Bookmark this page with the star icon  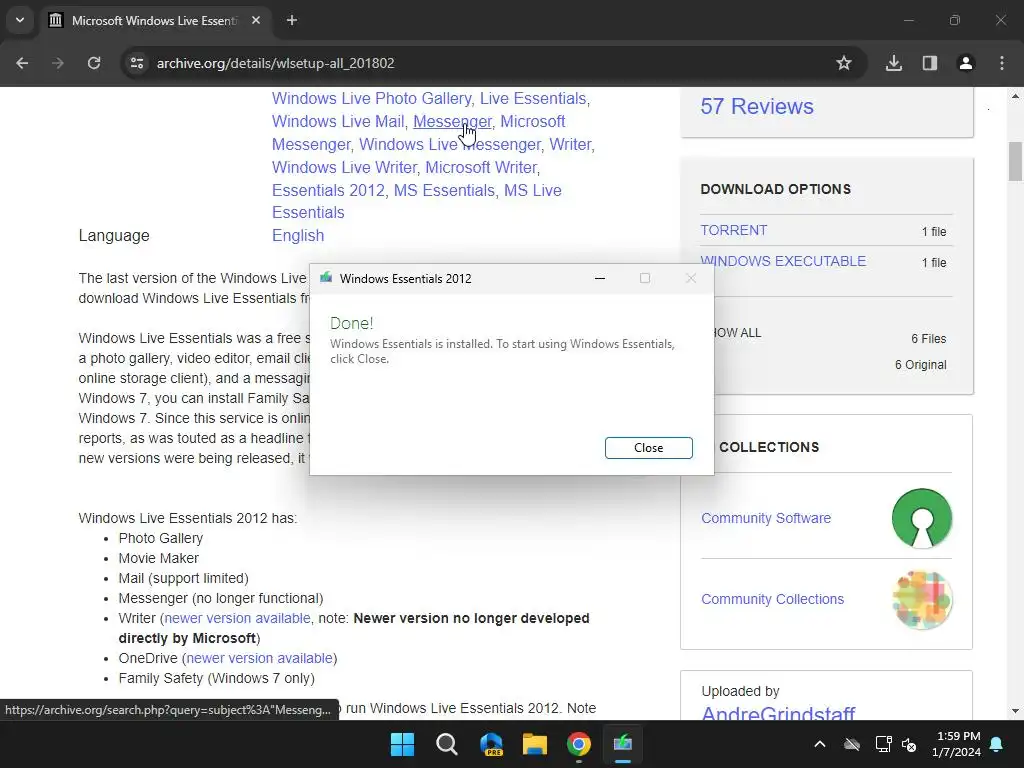[x=844, y=63]
